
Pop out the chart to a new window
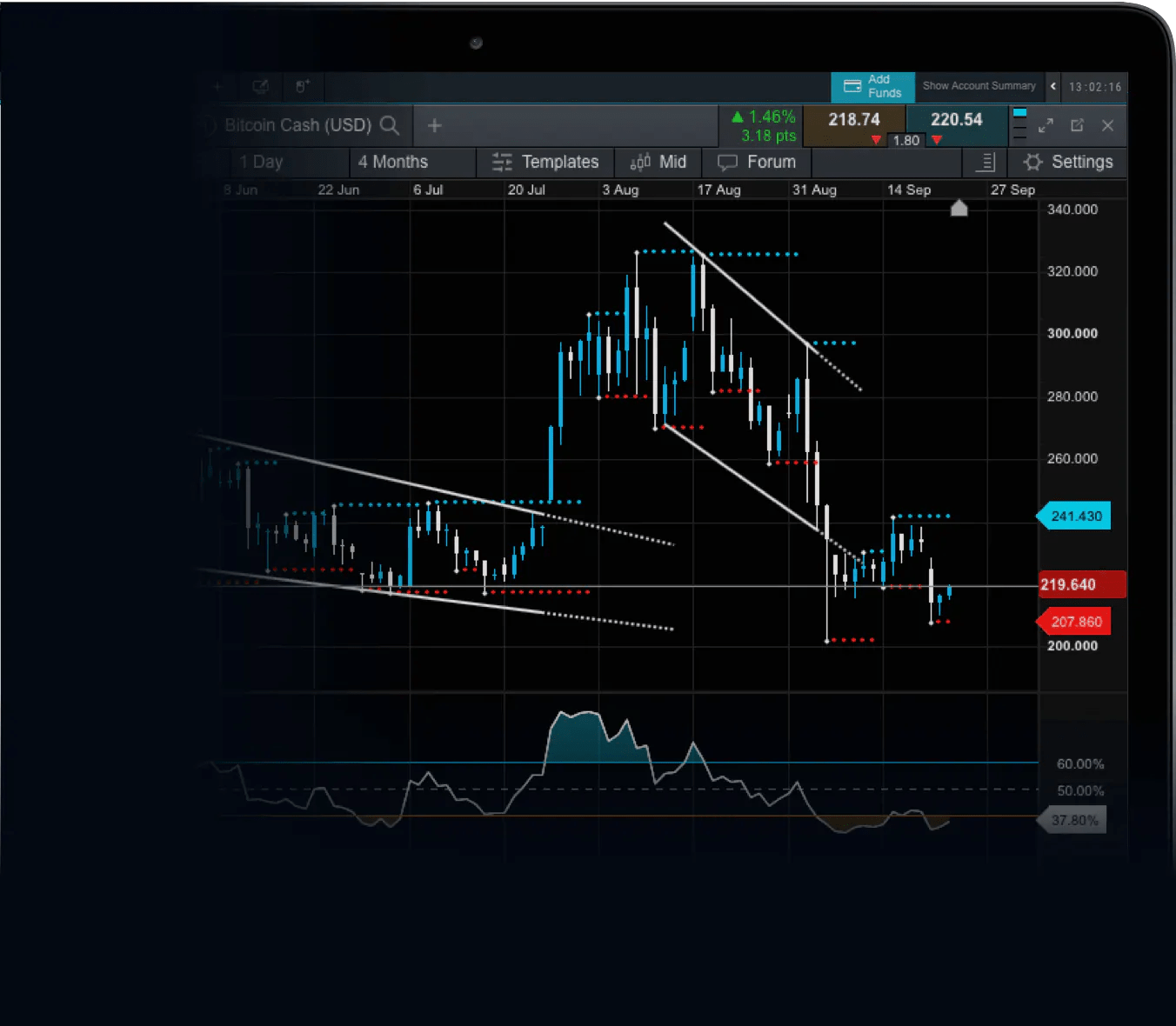point(1077,125)
